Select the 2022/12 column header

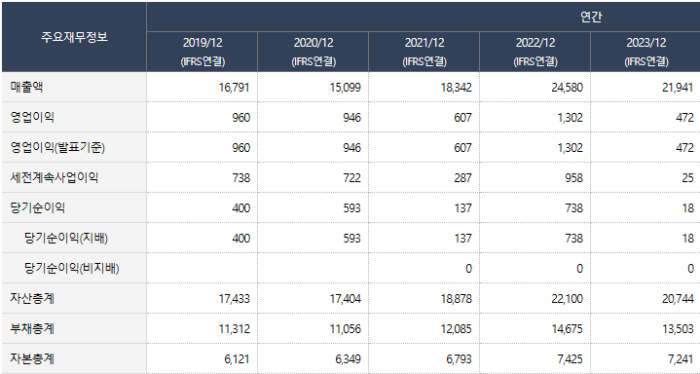(535, 52)
